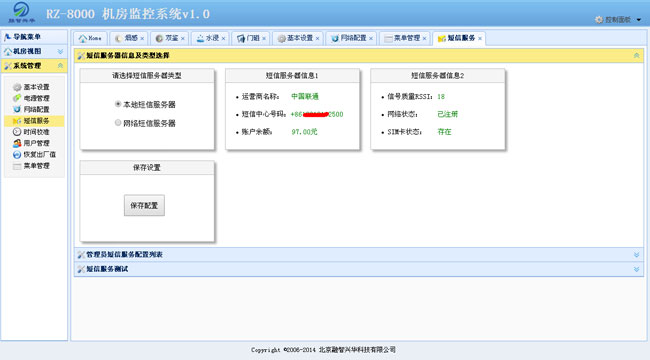Click the 恢复出厂值 restore icon in sidebar
The width and height of the screenshot is (650, 360).
tap(17, 154)
